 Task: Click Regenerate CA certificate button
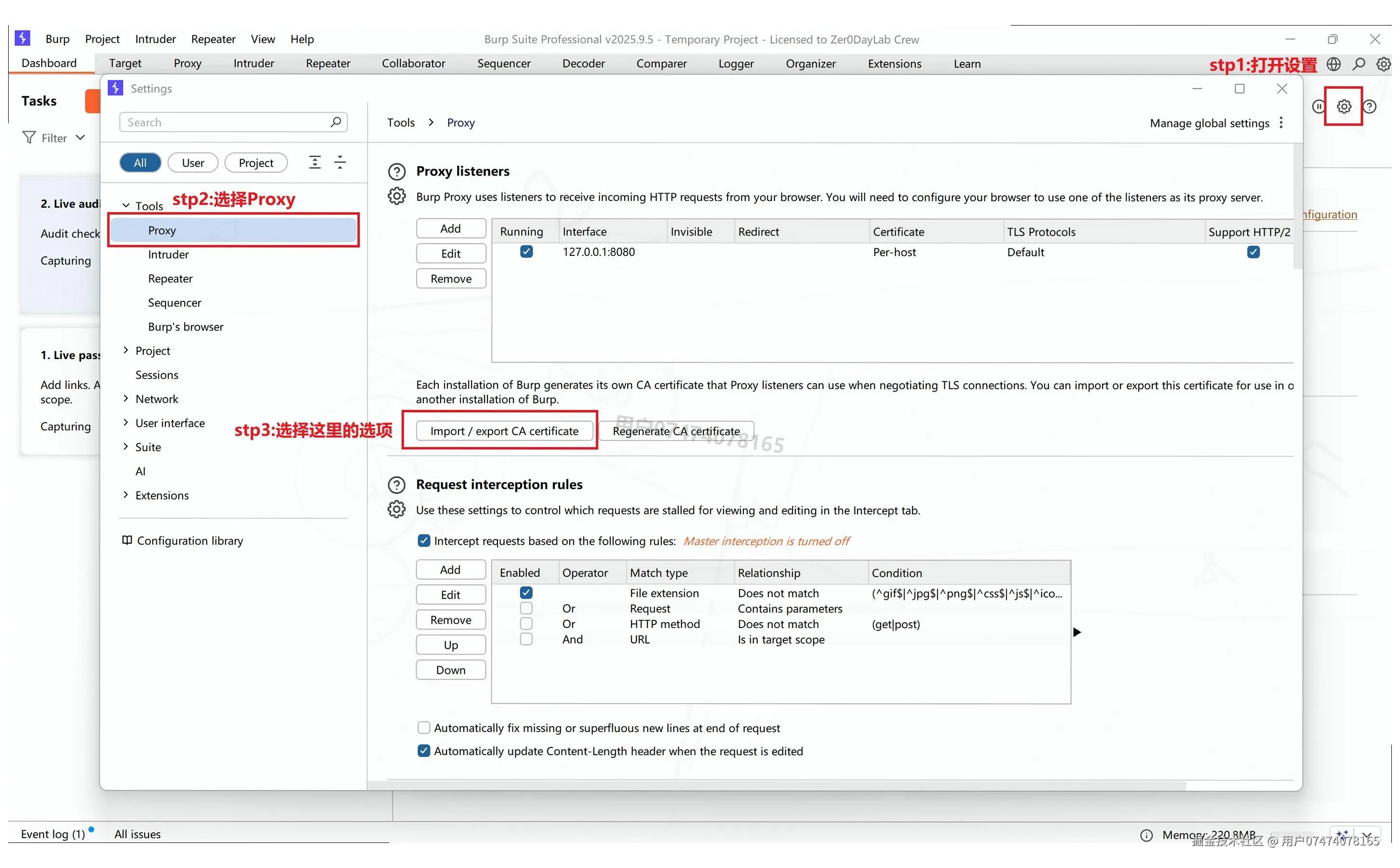pos(676,431)
